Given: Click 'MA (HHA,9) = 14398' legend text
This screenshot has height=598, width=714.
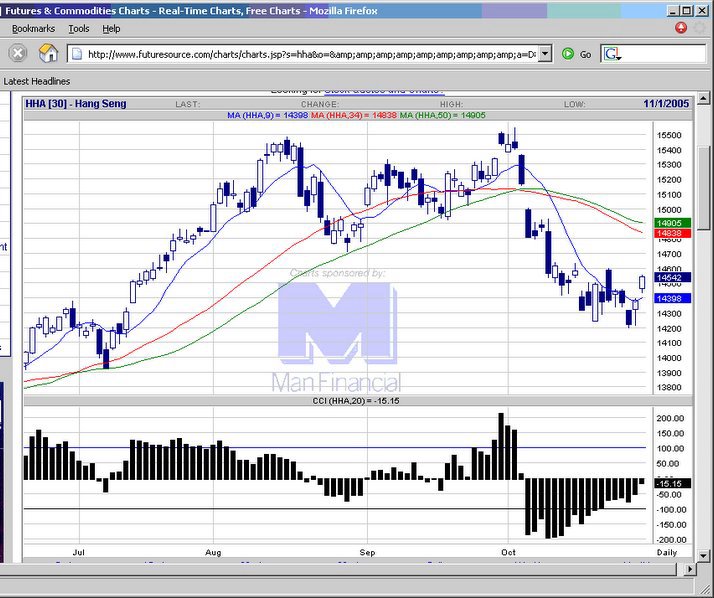Looking at the screenshot, I should pyautogui.click(x=268, y=116).
